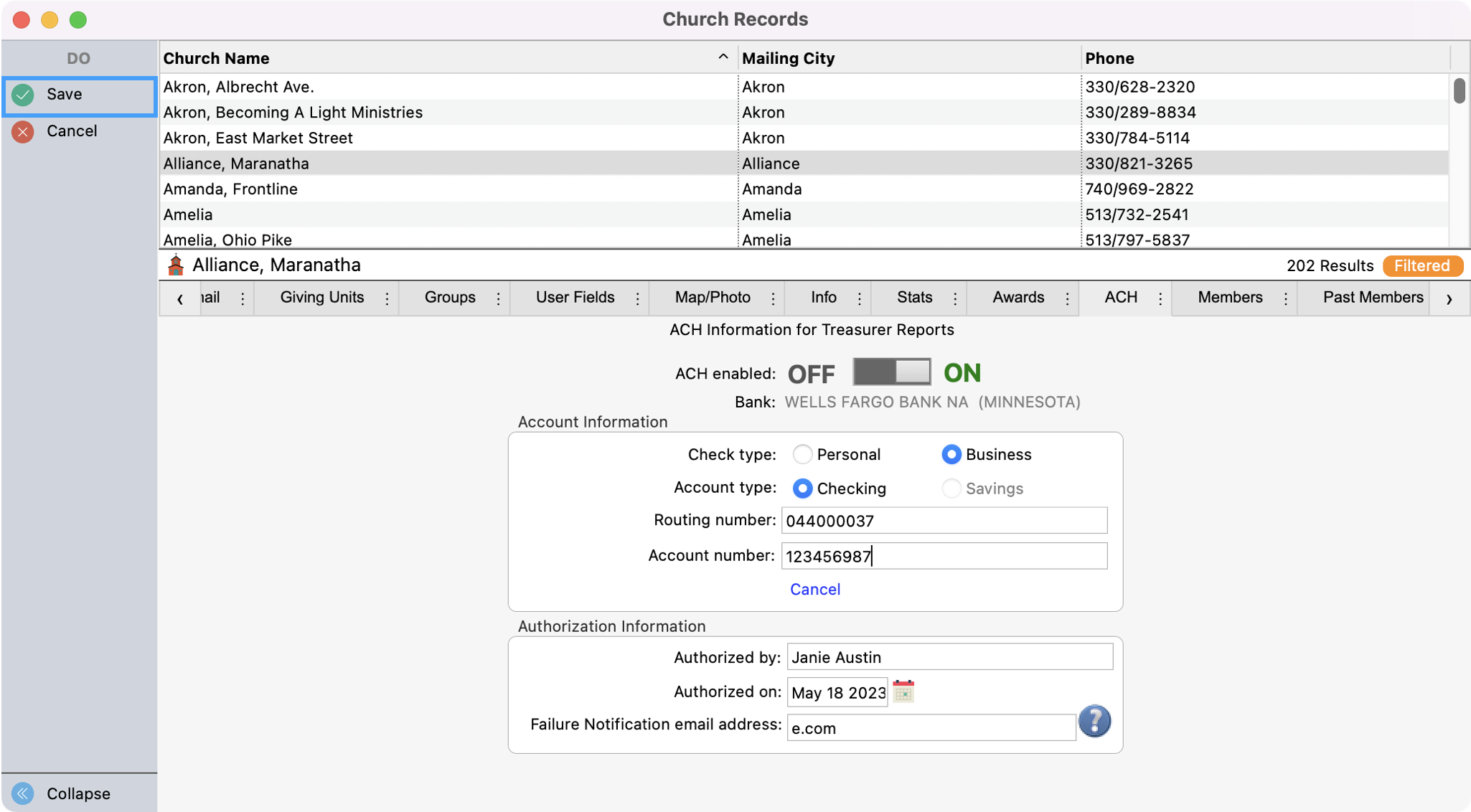Select the Personal check type radio button

(x=802, y=454)
